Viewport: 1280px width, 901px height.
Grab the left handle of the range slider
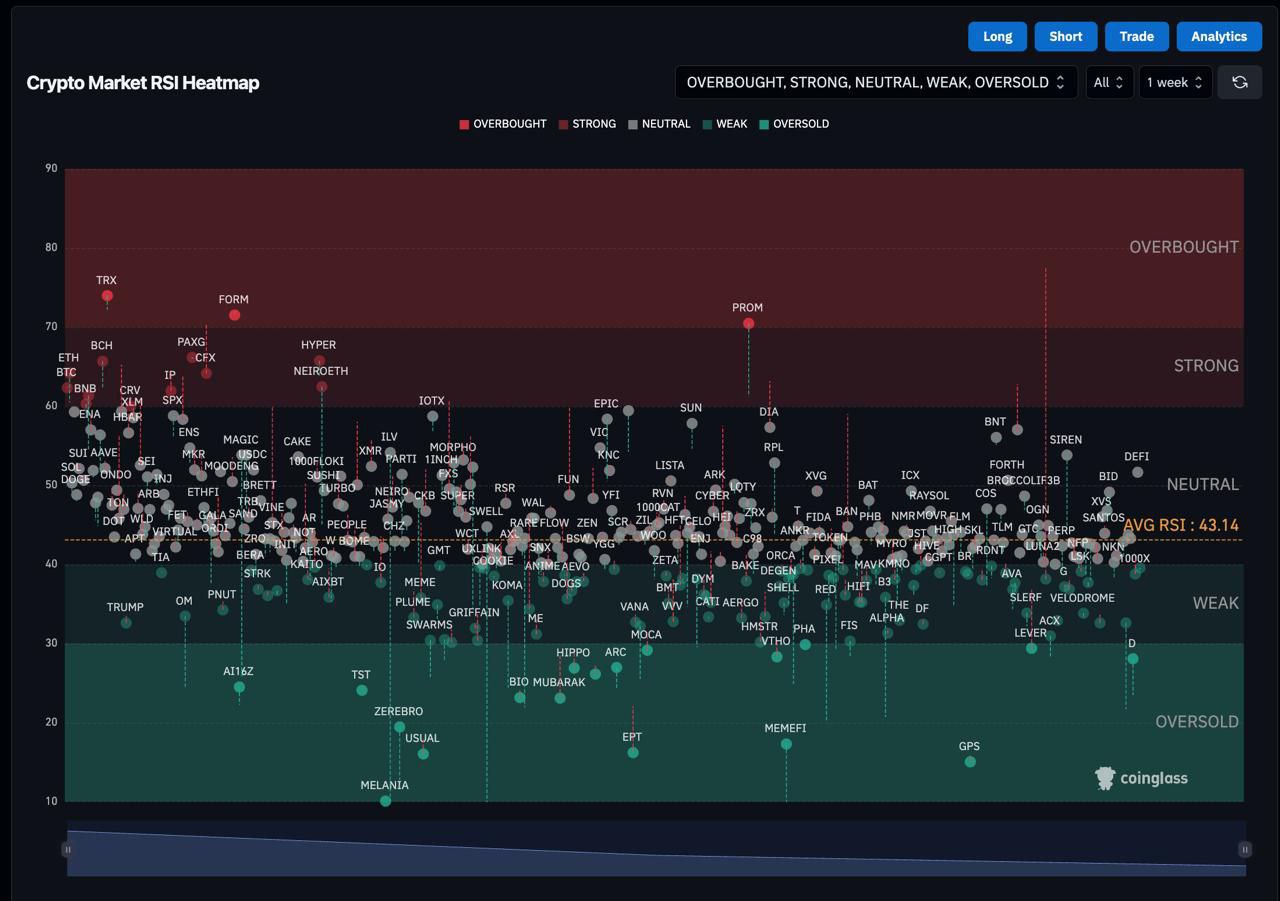click(67, 849)
